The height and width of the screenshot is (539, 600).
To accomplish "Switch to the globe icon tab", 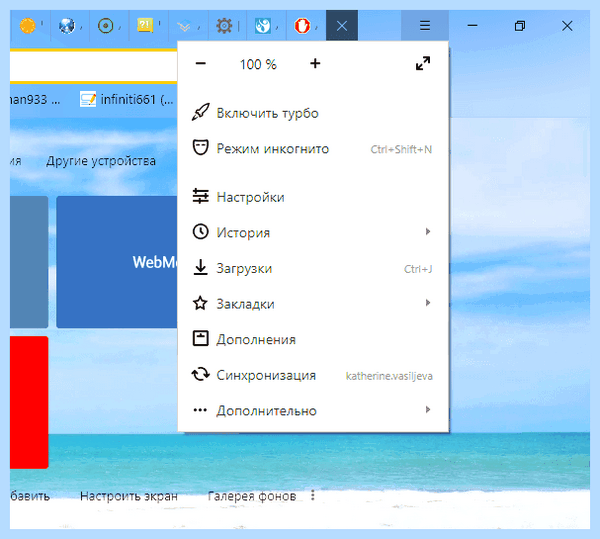I will [x=67, y=26].
